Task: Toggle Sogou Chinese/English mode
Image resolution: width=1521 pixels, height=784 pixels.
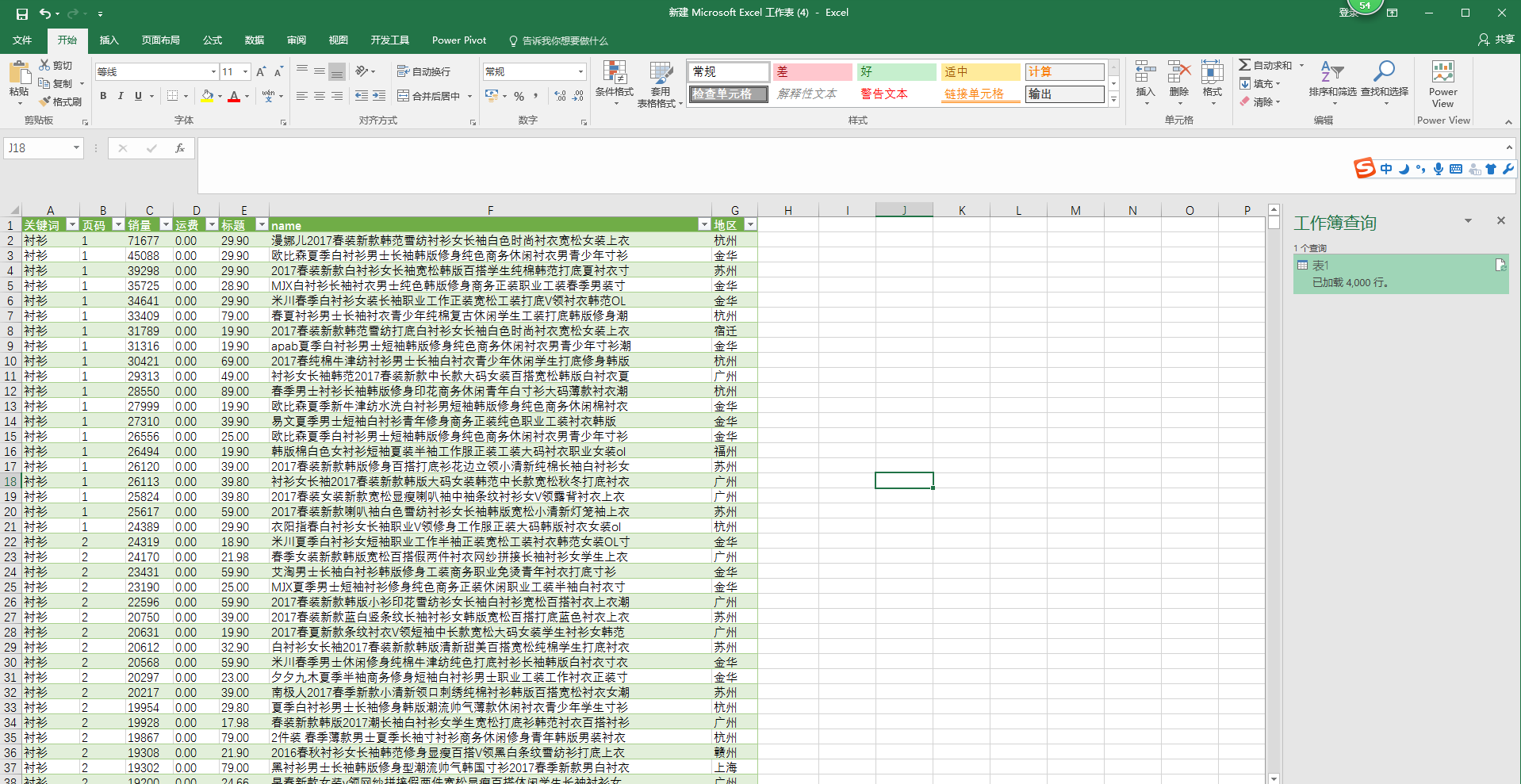Action: (x=1386, y=169)
